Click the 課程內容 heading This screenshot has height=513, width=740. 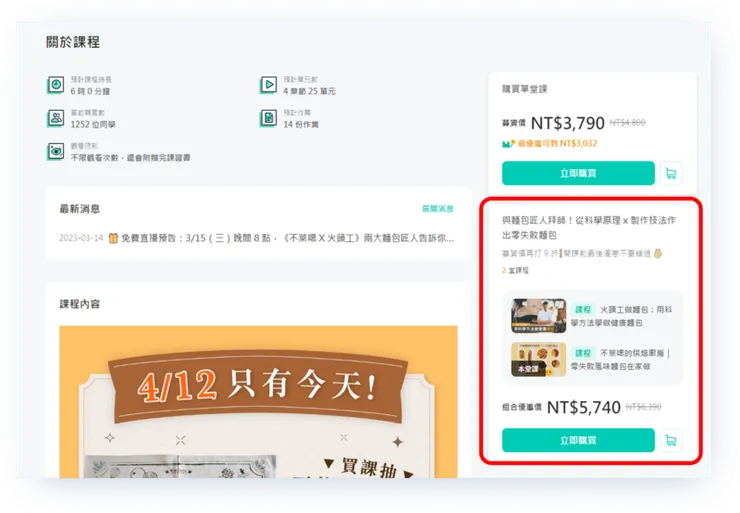tap(80, 304)
